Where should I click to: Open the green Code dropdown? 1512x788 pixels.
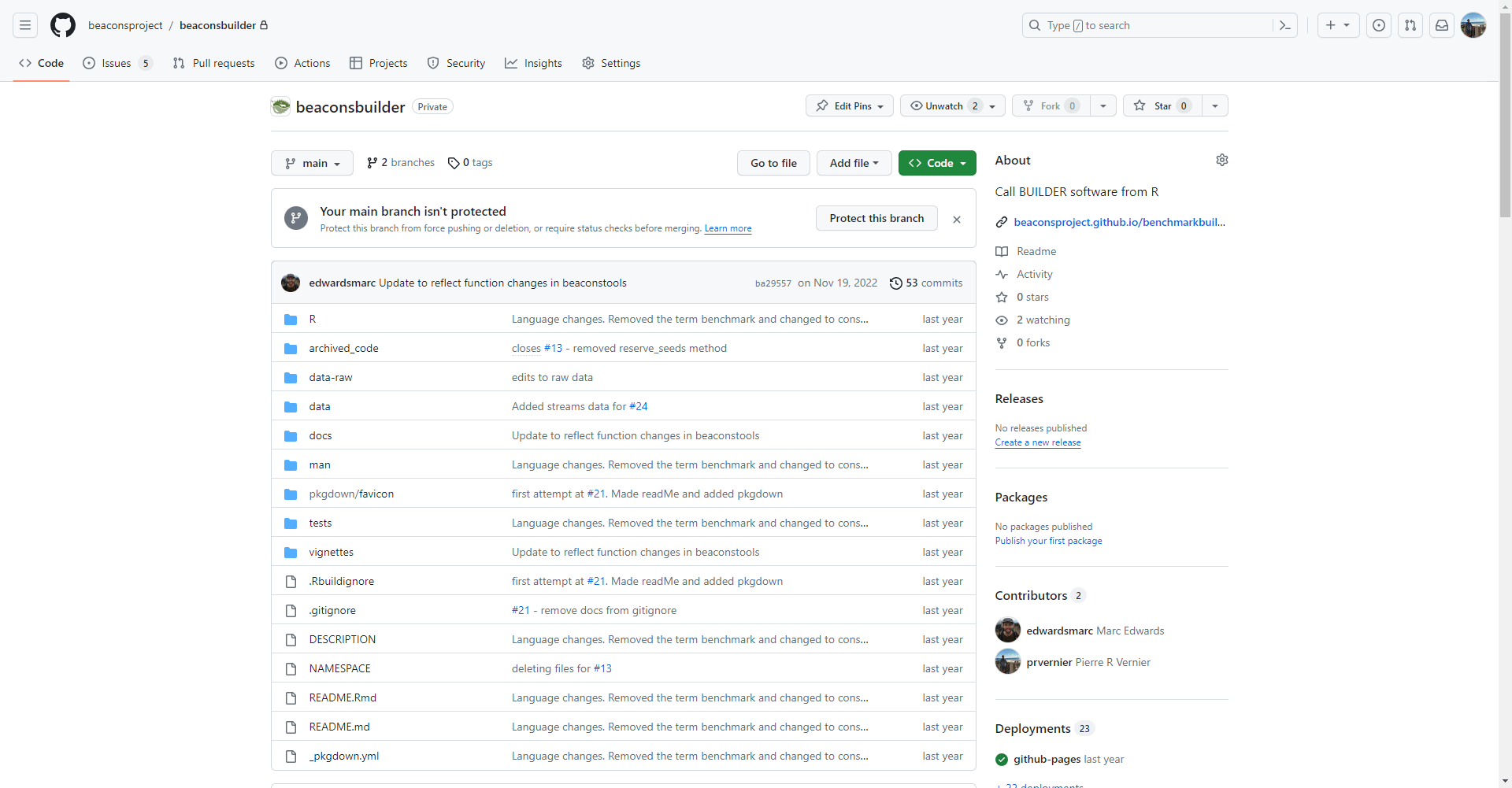tap(937, 163)
